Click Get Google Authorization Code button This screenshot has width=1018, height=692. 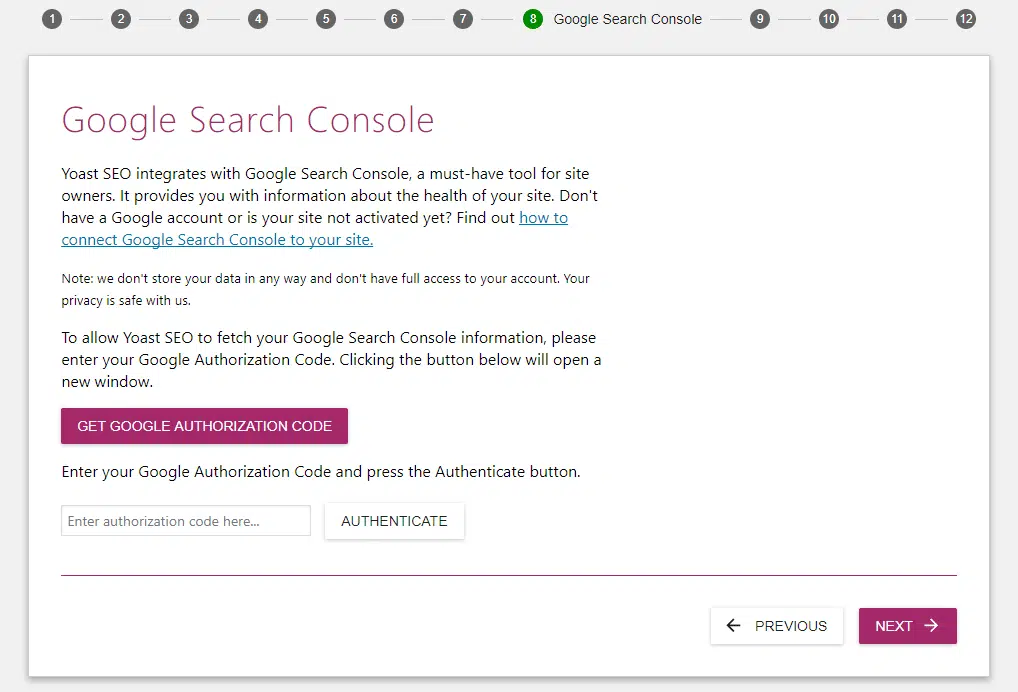click(x=205, y=426)
